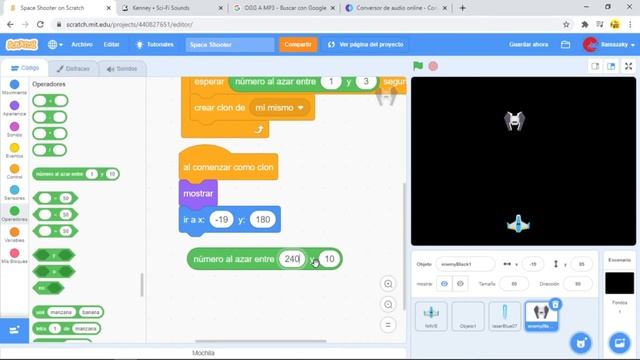This screenshot has width=640, height=360.
Task: Open the 'mí mismo' clone dropdown
Action: pyautogui.click(x=279, y=108)
